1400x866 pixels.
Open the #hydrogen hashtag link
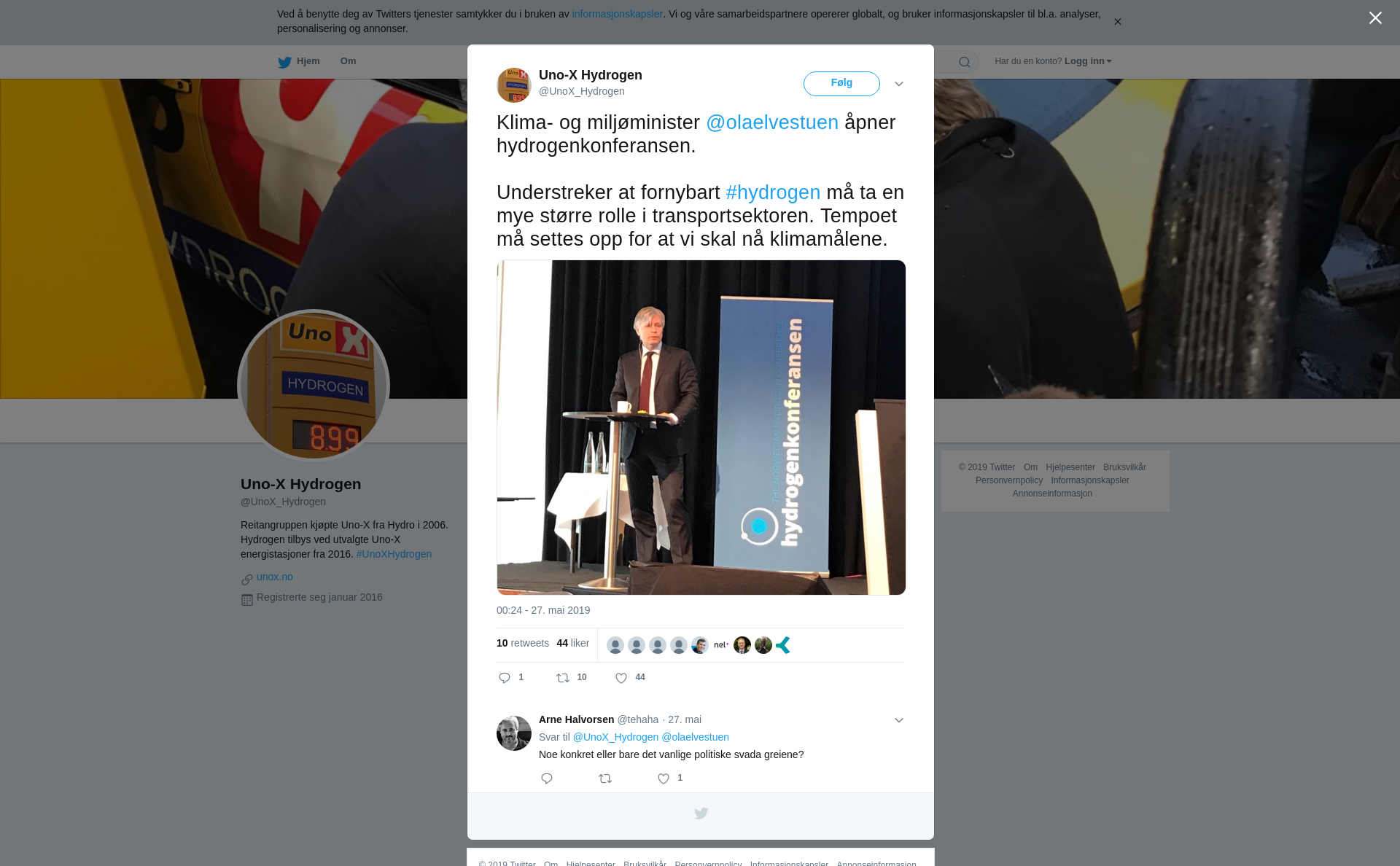(773, 192)
